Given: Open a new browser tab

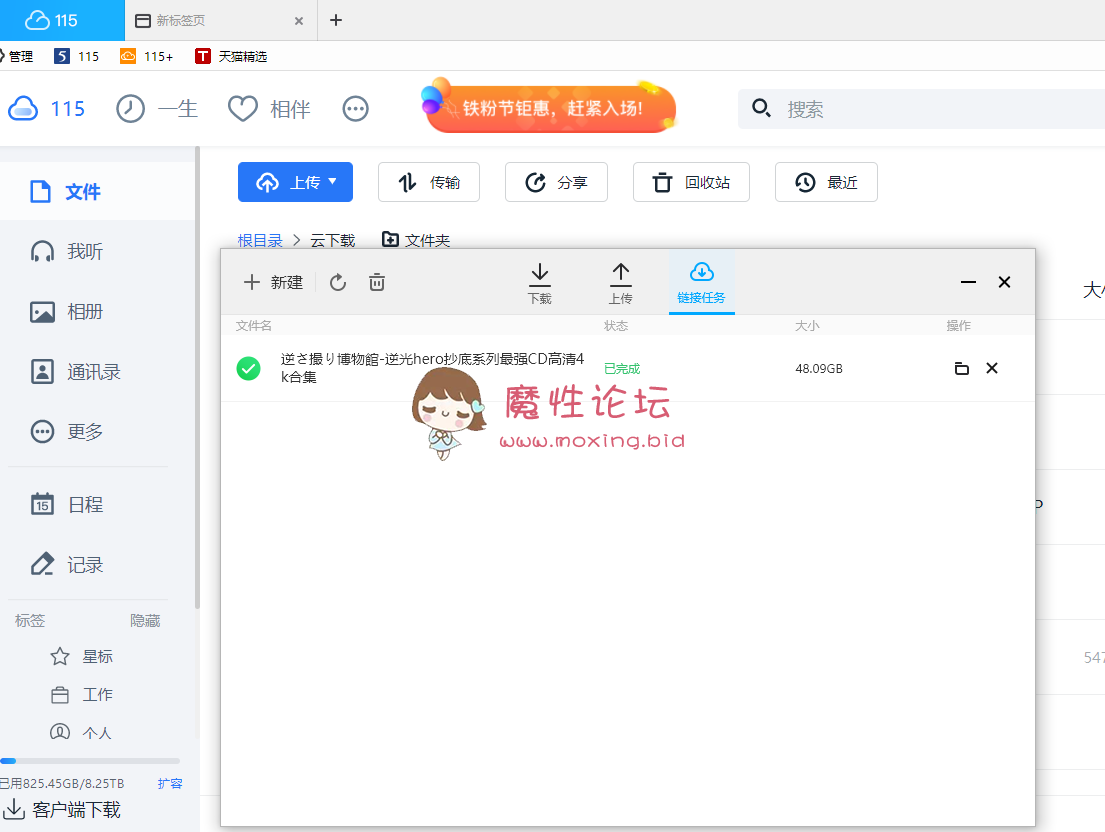Looking at the screenshot, I should (336, 20).
